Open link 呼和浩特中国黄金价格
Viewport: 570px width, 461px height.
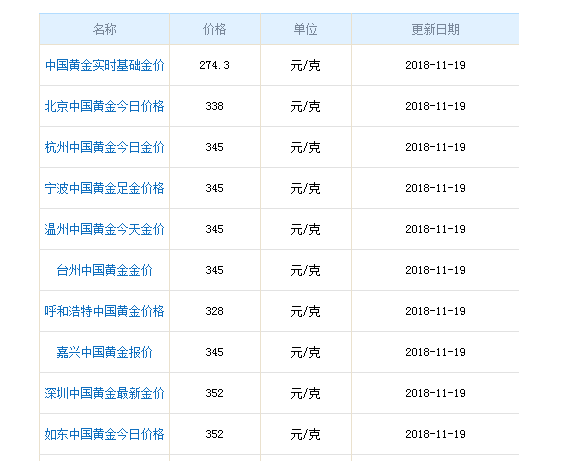pos(105,312)
